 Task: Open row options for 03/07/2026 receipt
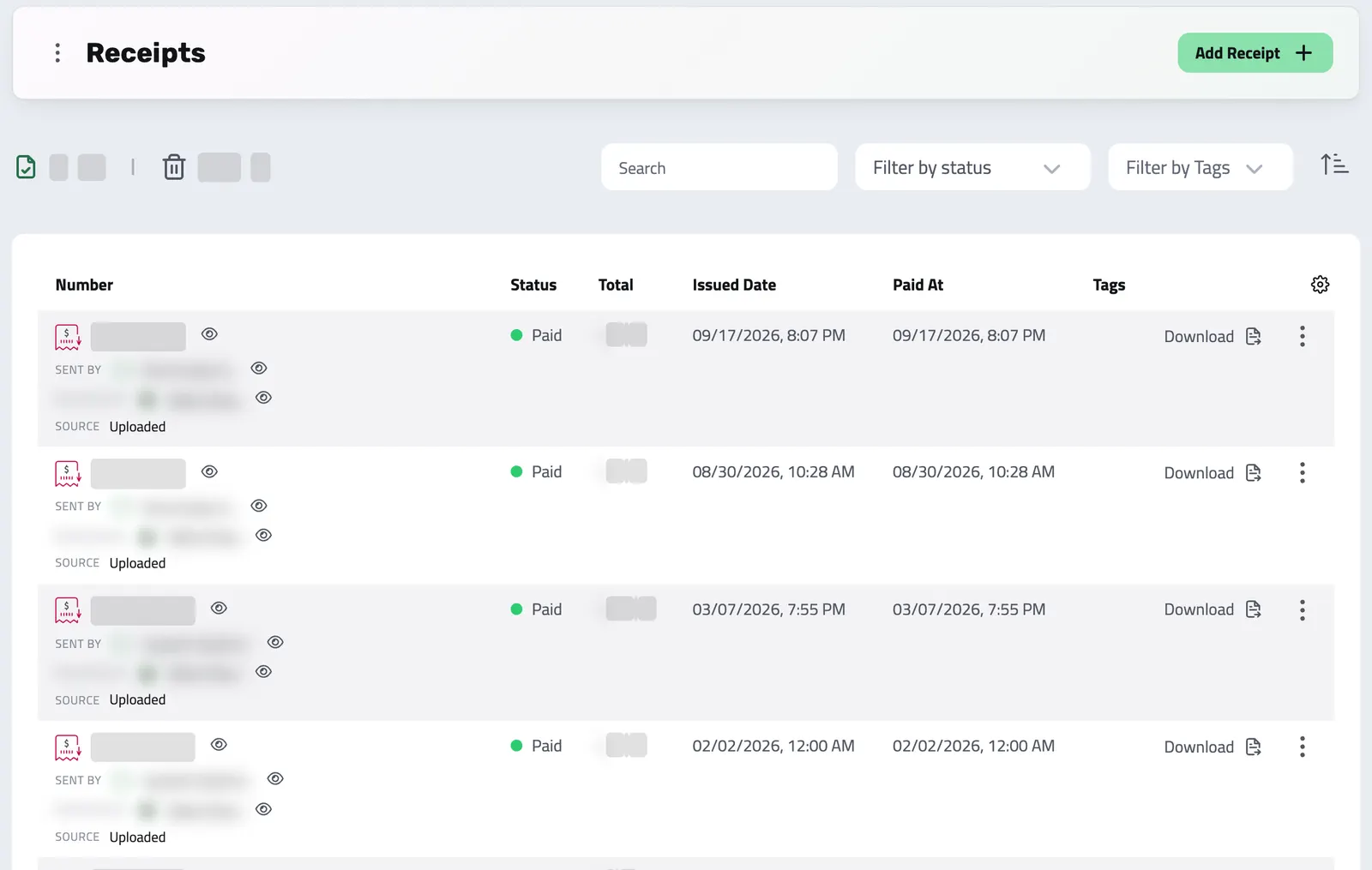pyautogui.click(x=1302, y=610)
